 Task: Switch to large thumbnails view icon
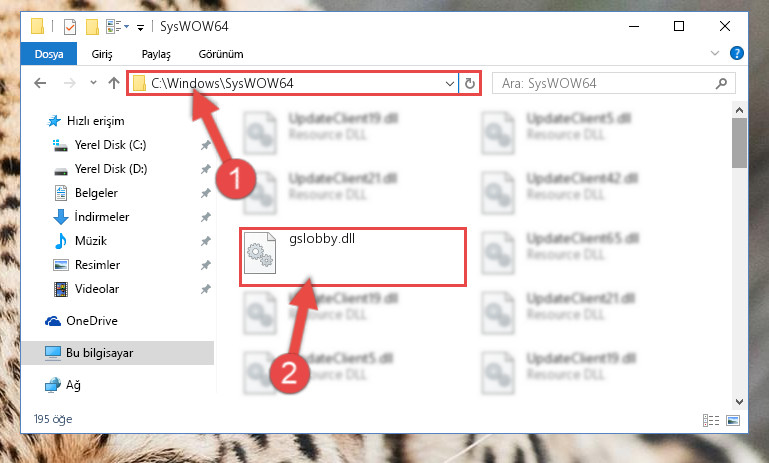coord(733,420)
